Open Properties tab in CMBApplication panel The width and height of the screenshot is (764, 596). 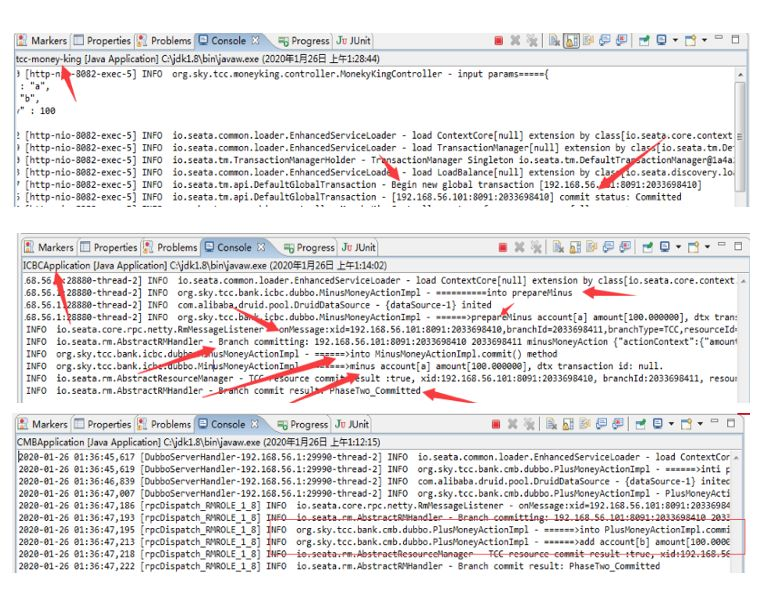[x=103, y=424]
